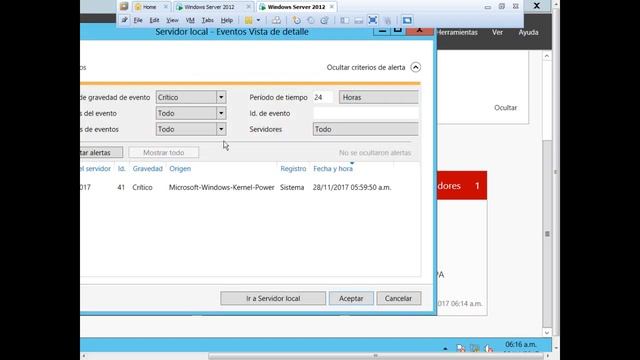
Task: Click the console view icon at toolbar end
Action: [x=407, y=20]
